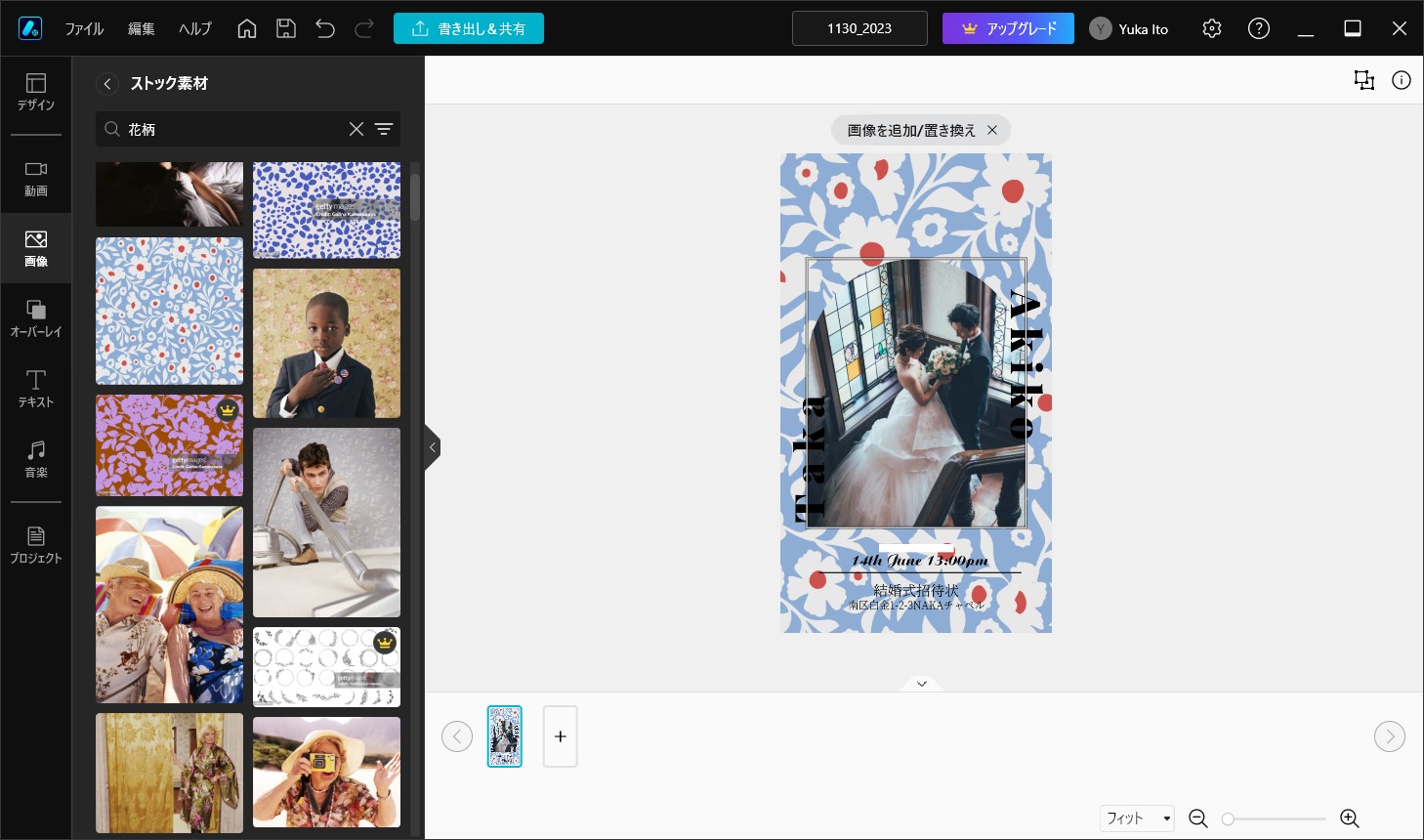Viewport: 1424px width, 840px height.
Task: Go to the next page arrow
Action: [1390, 735]
